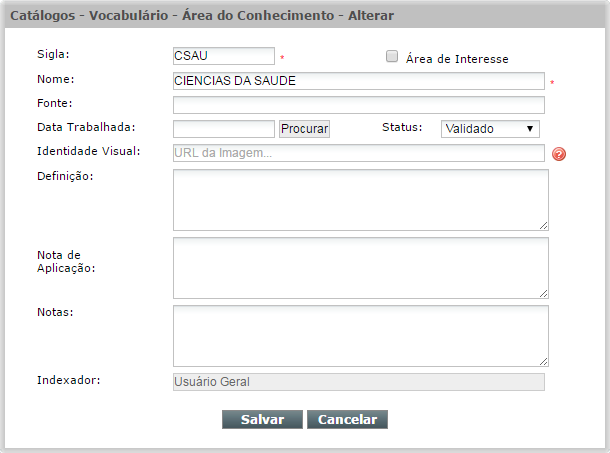Click into the empty Fonte field
The image size is (610, 453).
pyautogui.click(x=359, y=105)
